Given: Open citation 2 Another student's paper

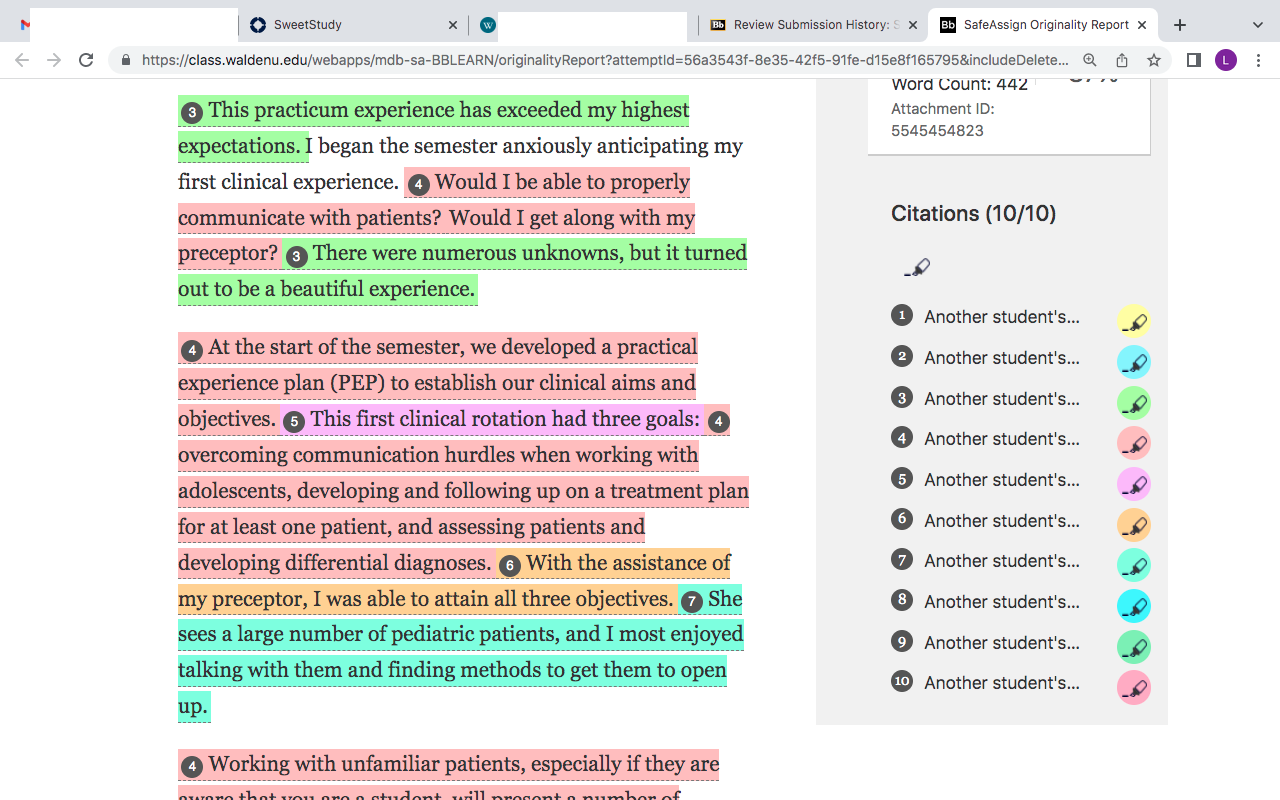Looking at the screenshot, I should [1002, 358].
